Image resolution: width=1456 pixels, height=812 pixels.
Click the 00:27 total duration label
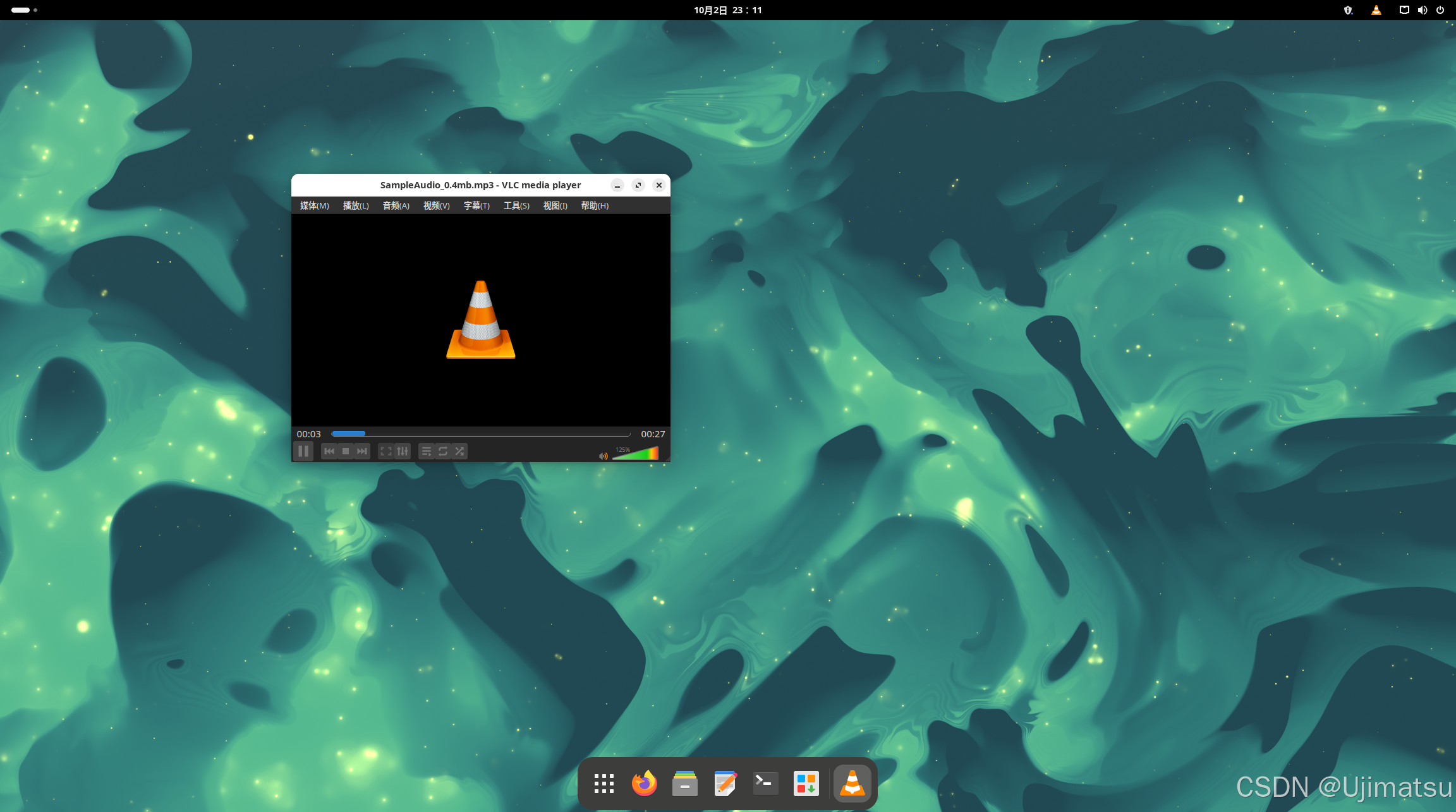pos(653,434)
